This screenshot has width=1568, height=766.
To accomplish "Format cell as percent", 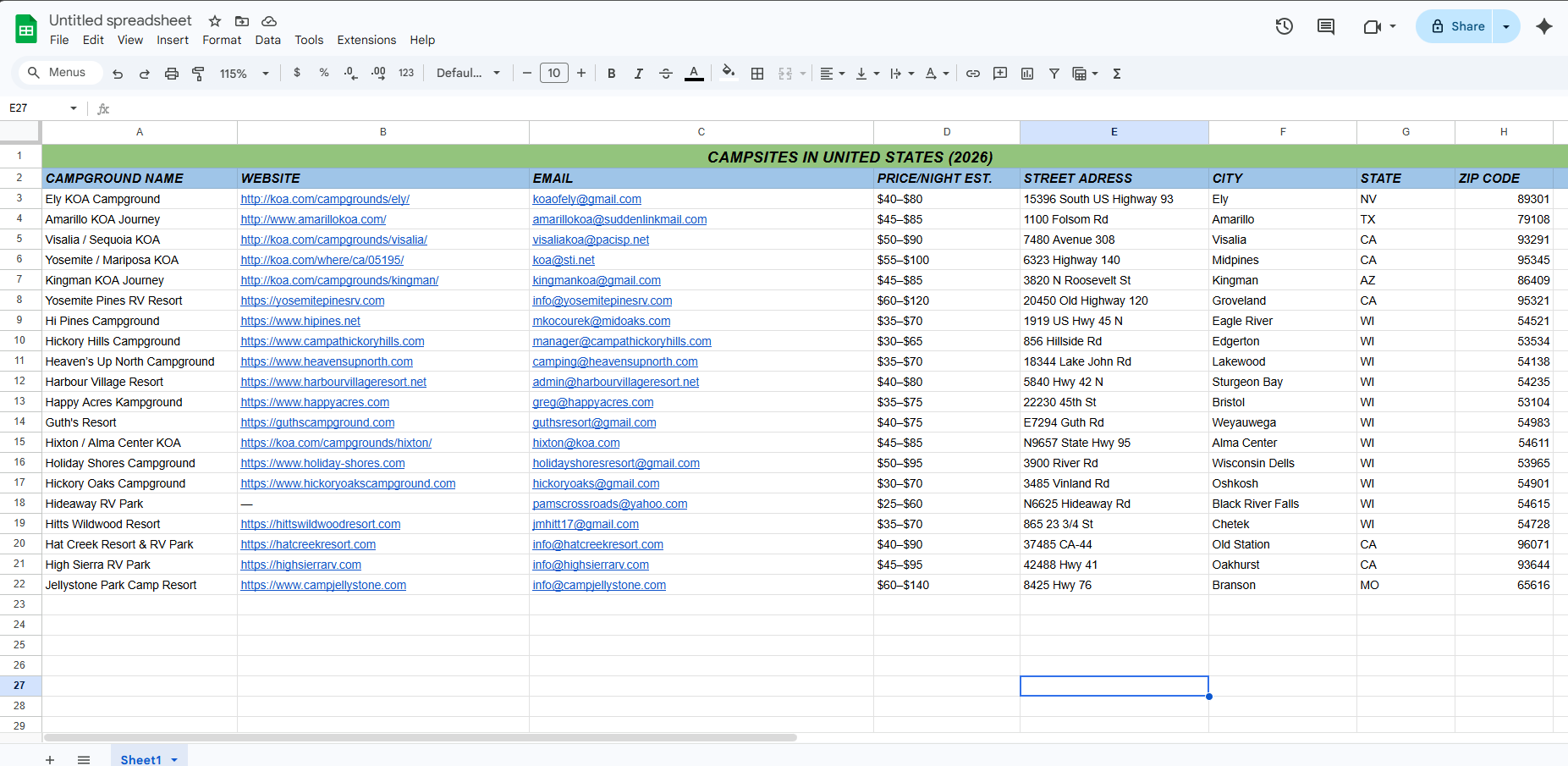I will click(324, 74).
